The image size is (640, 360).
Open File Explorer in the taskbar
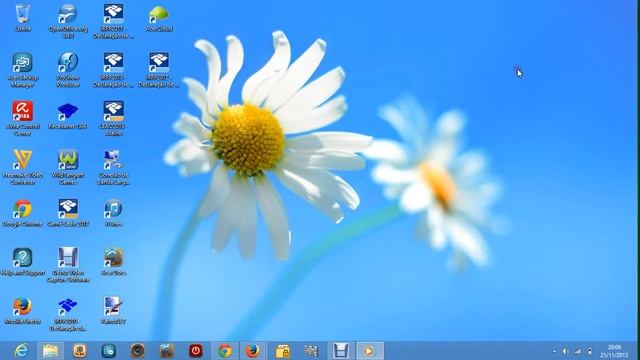point(50,351)
